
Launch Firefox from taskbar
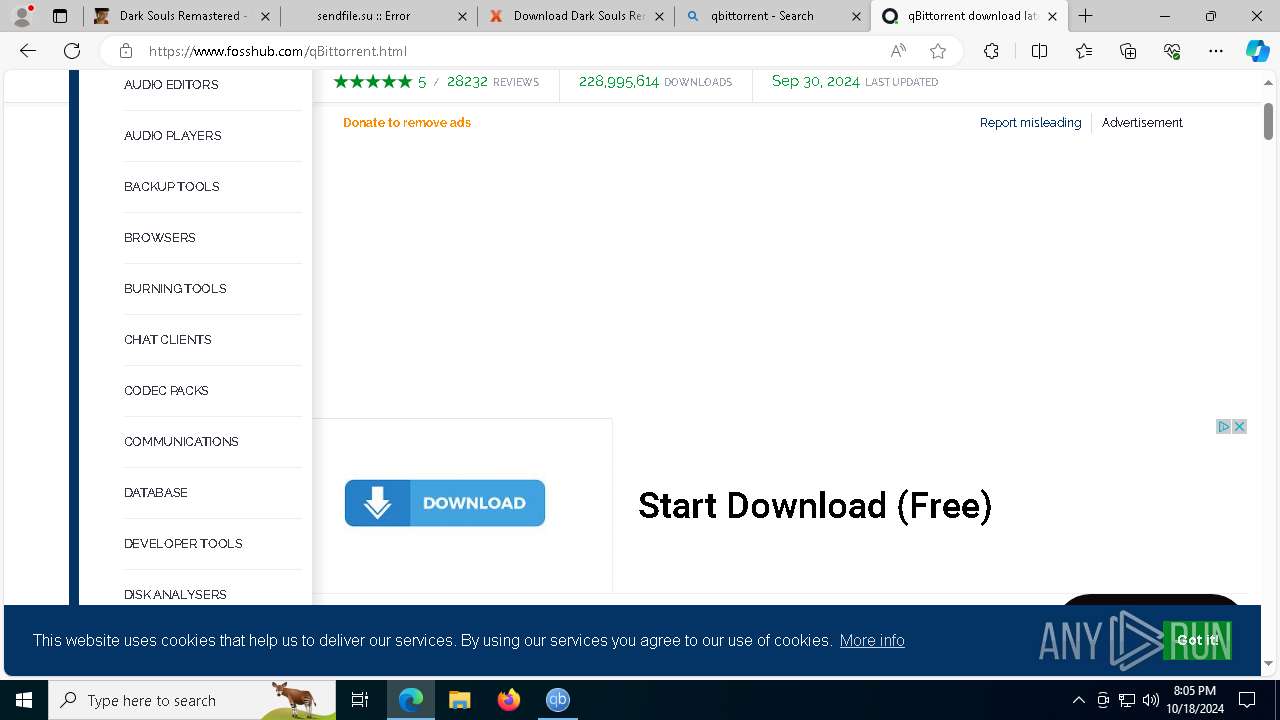pos(508,700)
